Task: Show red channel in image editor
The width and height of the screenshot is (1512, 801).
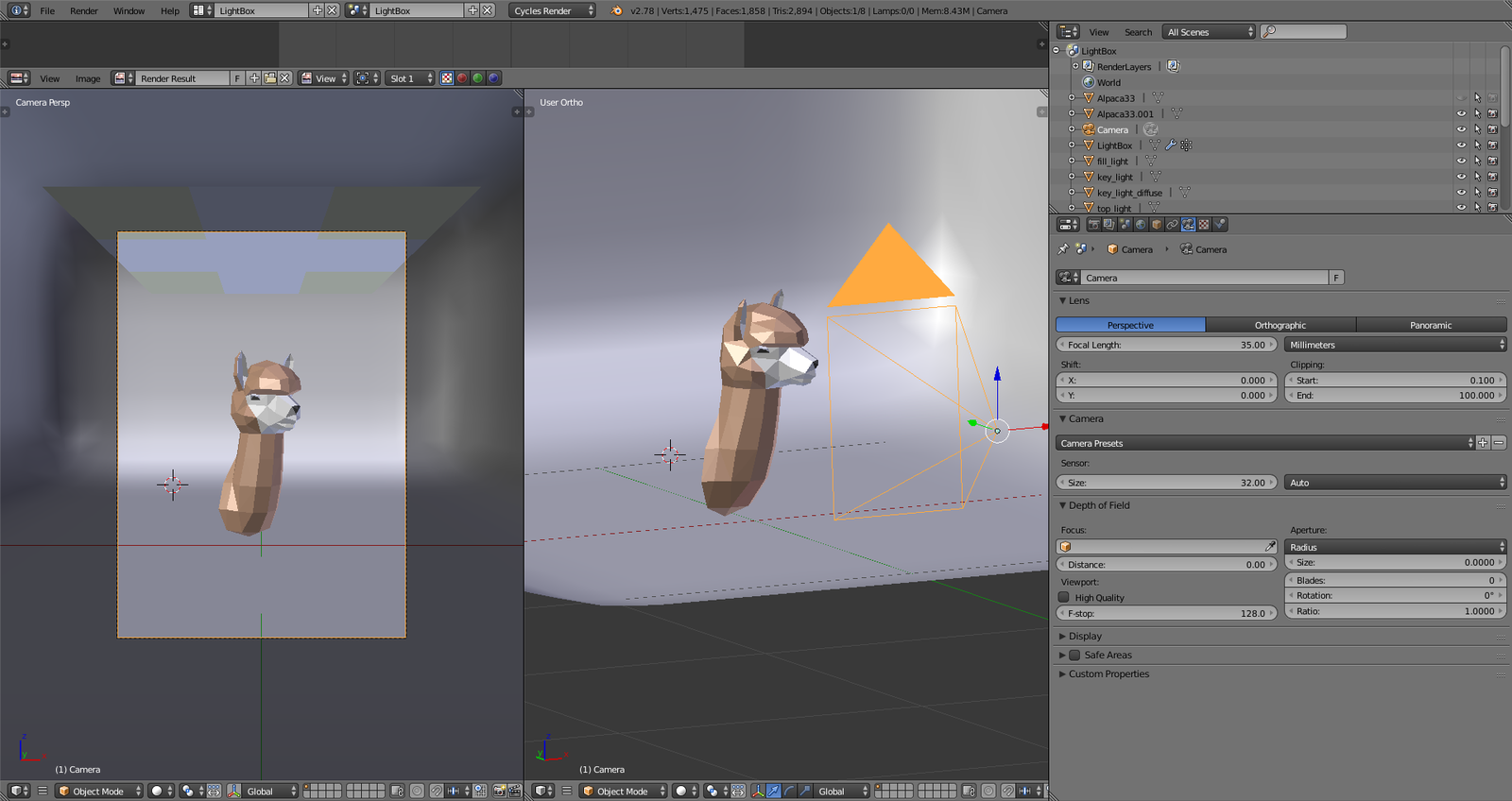Action: coord(462,78)
